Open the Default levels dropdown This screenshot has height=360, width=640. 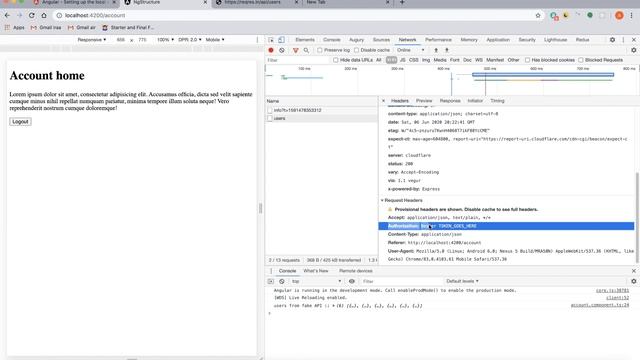click(x=462, y=282)
